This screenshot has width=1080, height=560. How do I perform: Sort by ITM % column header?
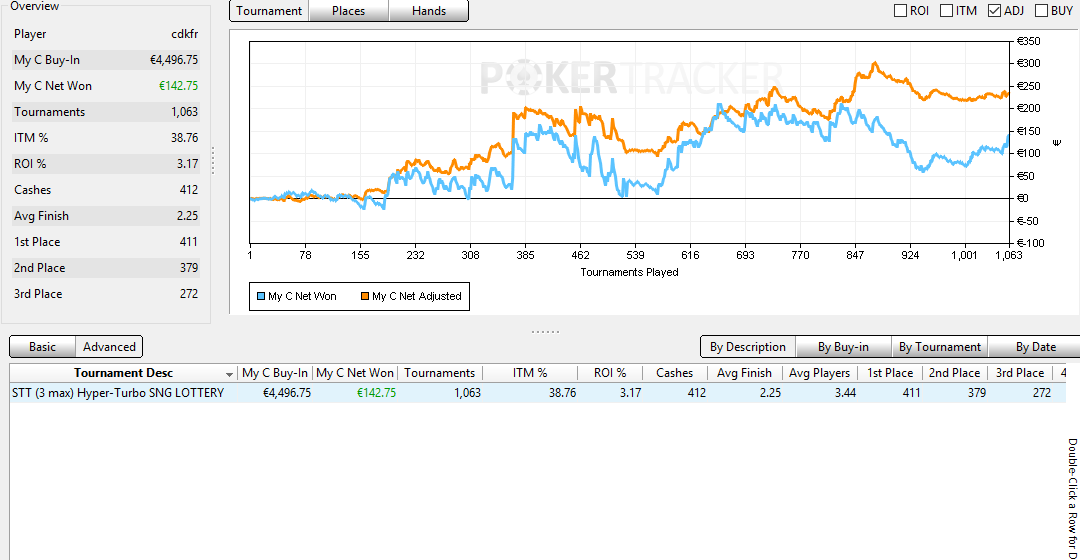530,373
